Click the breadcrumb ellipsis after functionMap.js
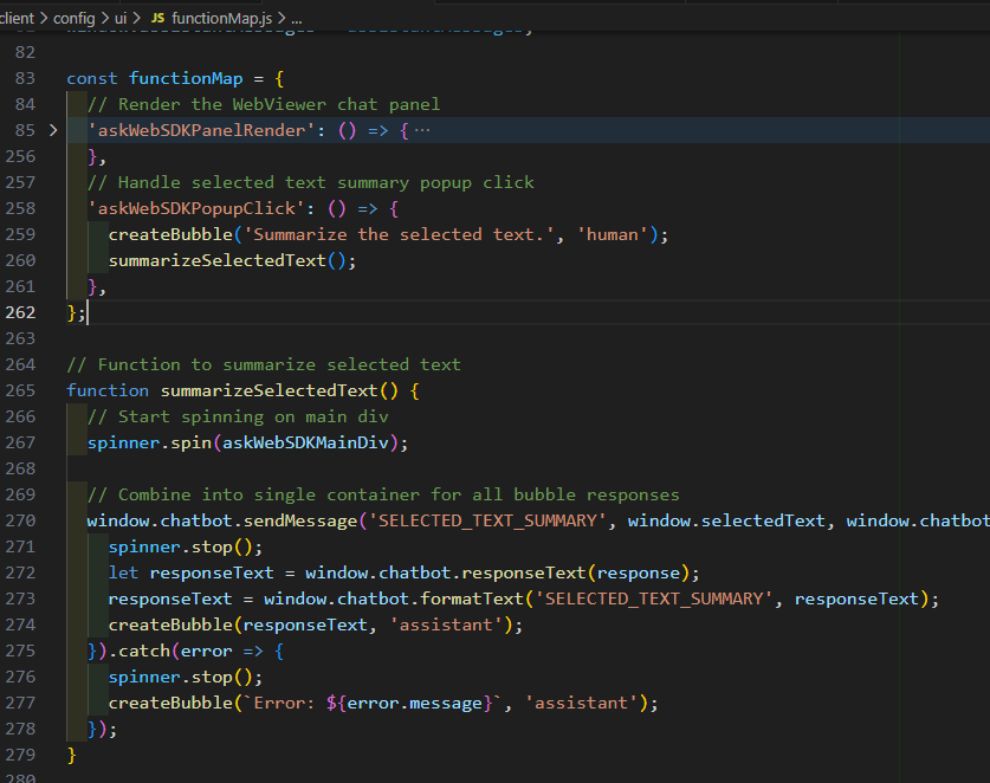The width and height of the screenshot is (990, 783). (296, 19)
